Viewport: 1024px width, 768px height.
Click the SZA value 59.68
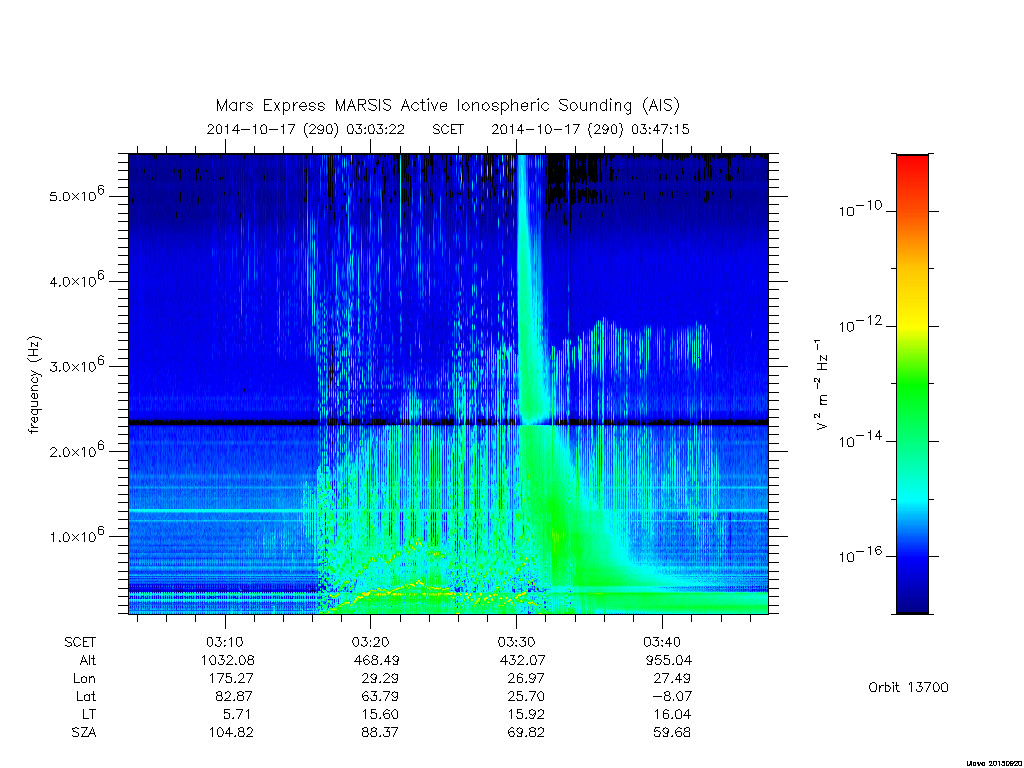pos(672,732)
